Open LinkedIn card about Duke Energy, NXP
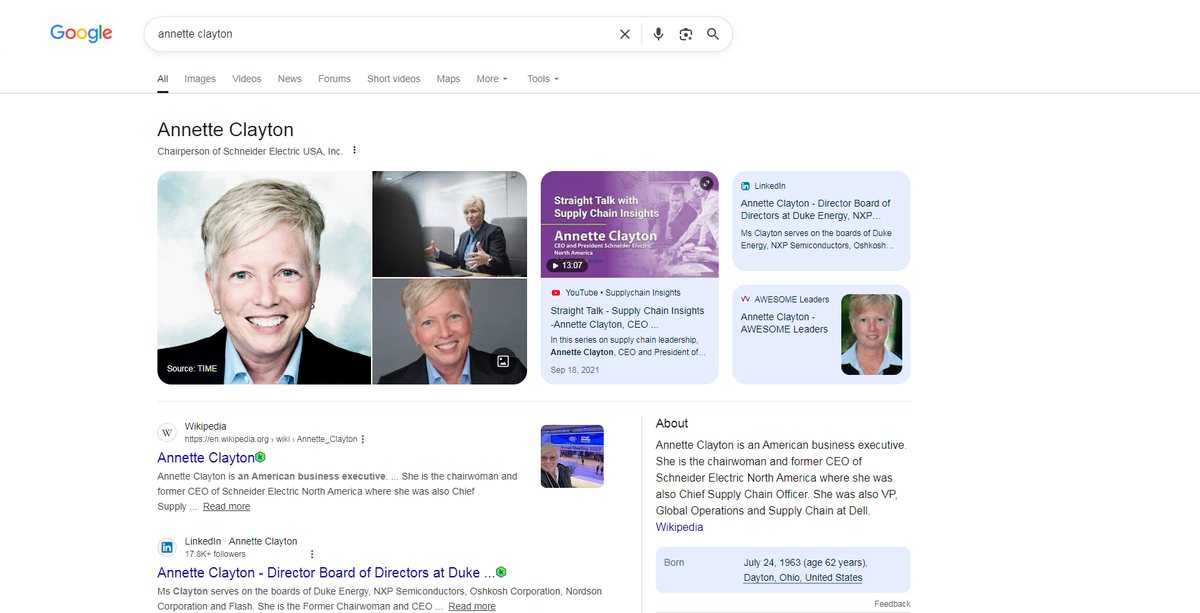Screen dimensions: 1200x613 pos(816,209)
